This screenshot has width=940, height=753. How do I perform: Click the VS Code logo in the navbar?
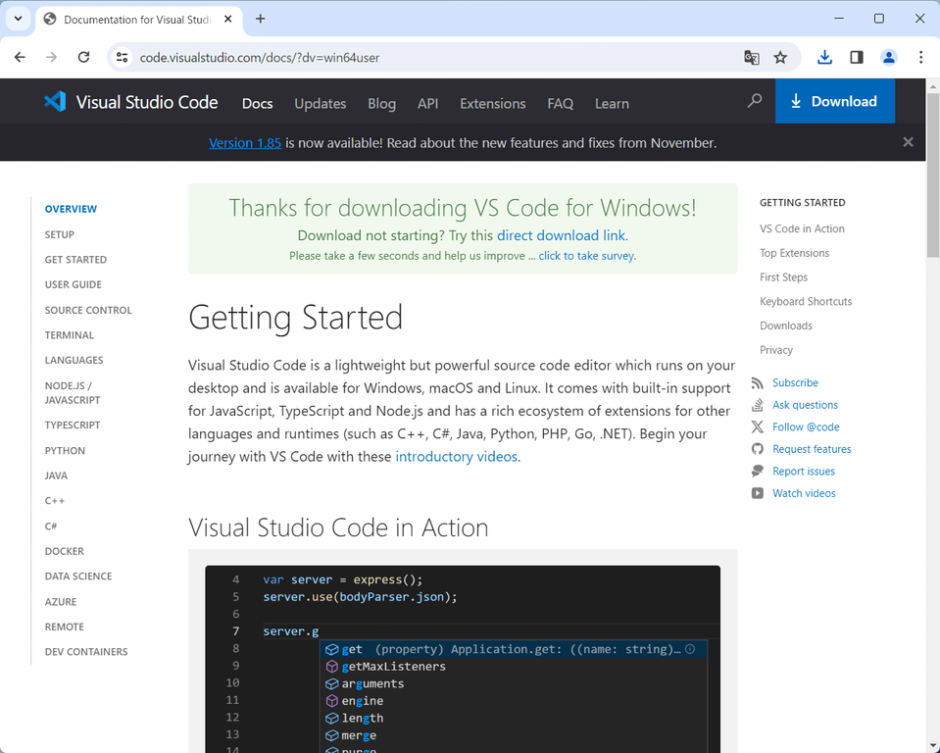tap(55, 102)
